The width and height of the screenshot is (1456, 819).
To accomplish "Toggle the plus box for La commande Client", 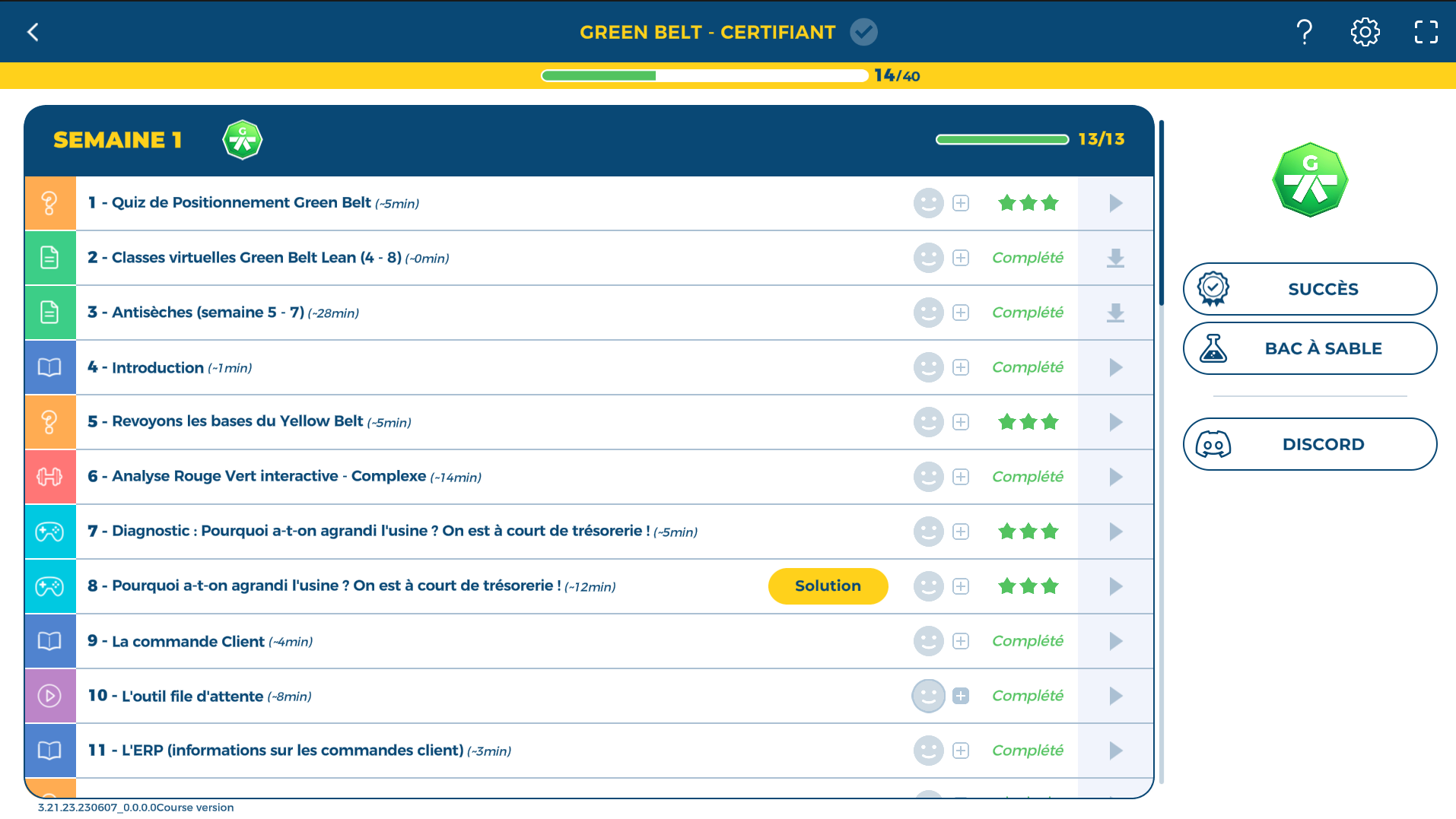I will 961,641.
